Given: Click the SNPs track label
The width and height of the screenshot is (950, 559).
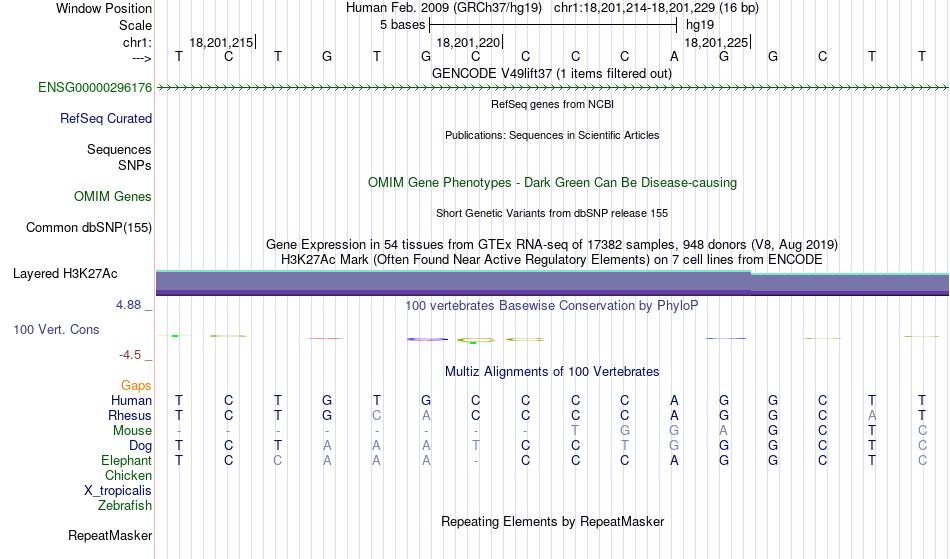Looking at the screenshot, I should (x=135, y=165).
